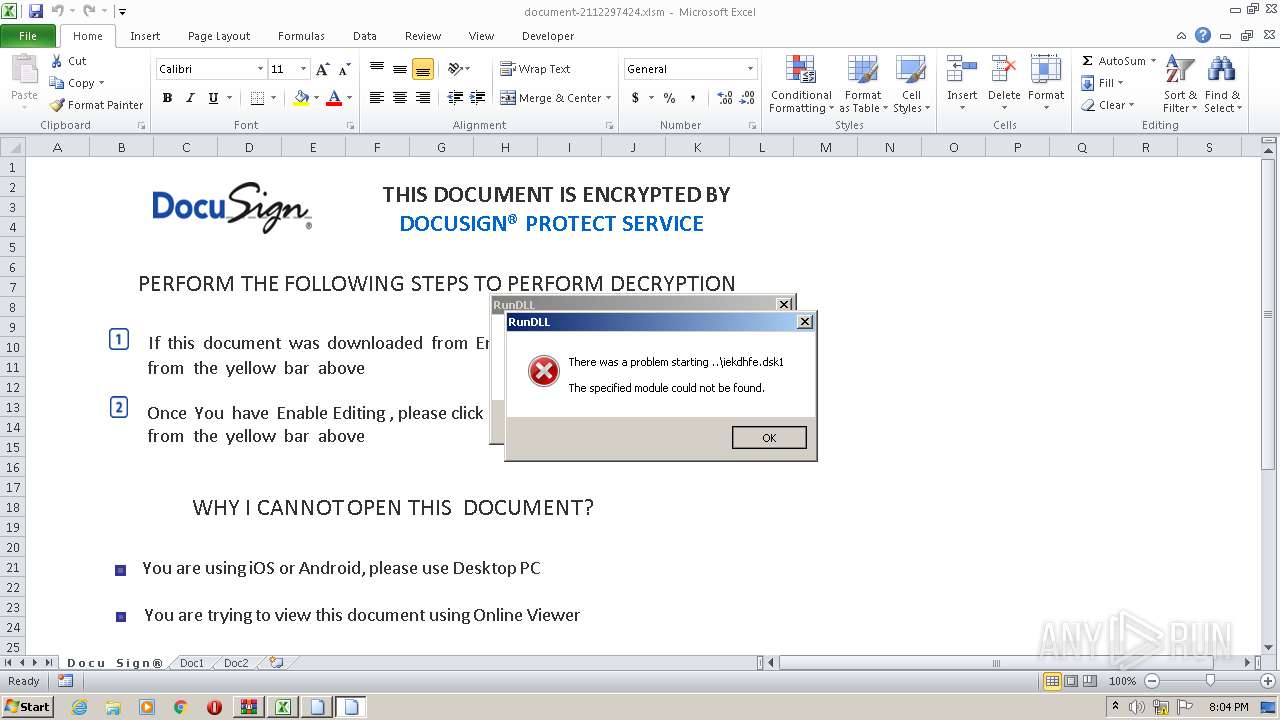Switch to Normal view in status bar

(1052, 681)
